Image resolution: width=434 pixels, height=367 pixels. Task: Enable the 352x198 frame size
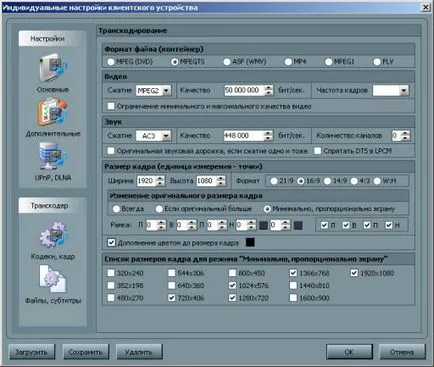click(111, 285)
